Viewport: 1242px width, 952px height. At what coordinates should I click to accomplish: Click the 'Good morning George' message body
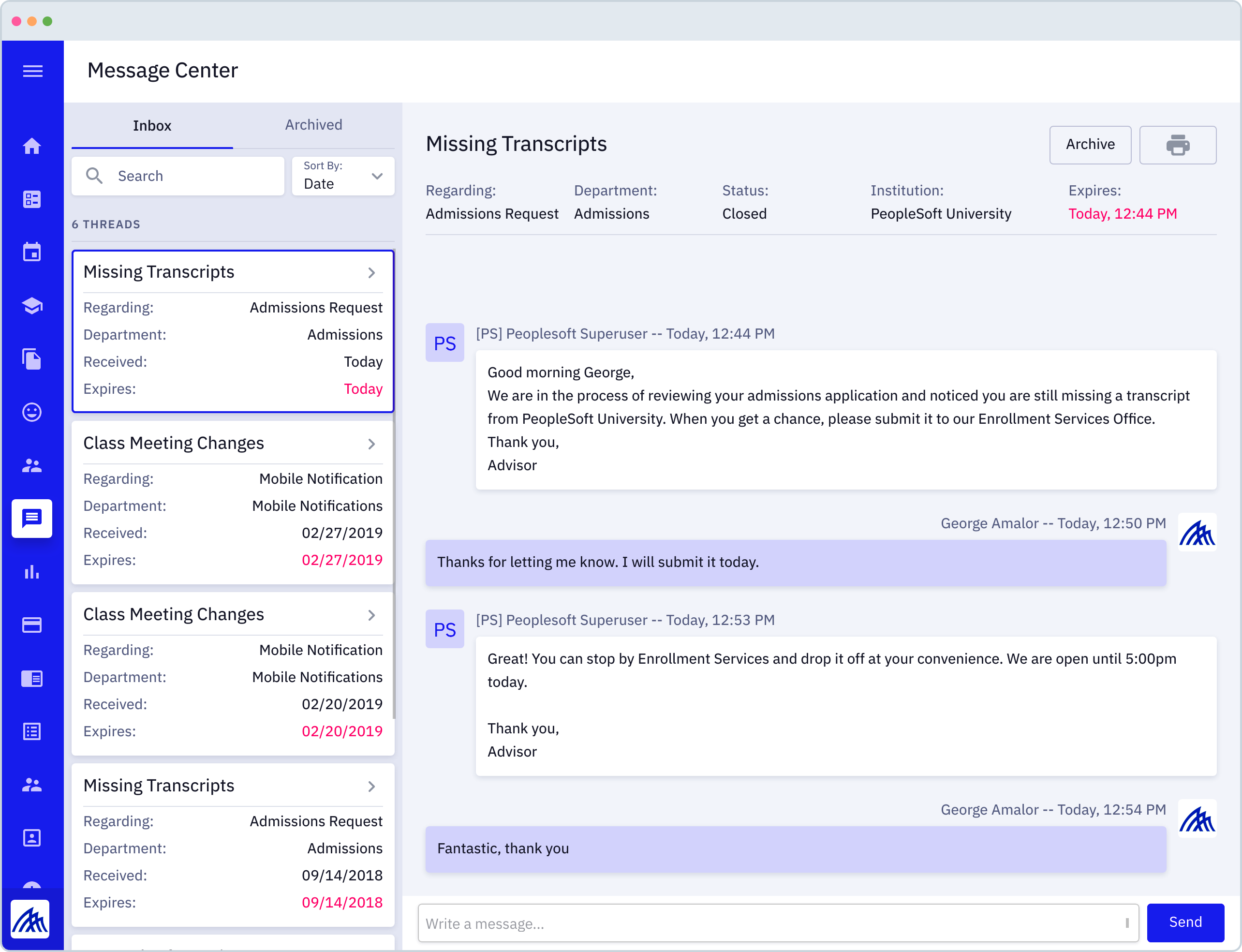pyautogui.click(x=845, y=419)
